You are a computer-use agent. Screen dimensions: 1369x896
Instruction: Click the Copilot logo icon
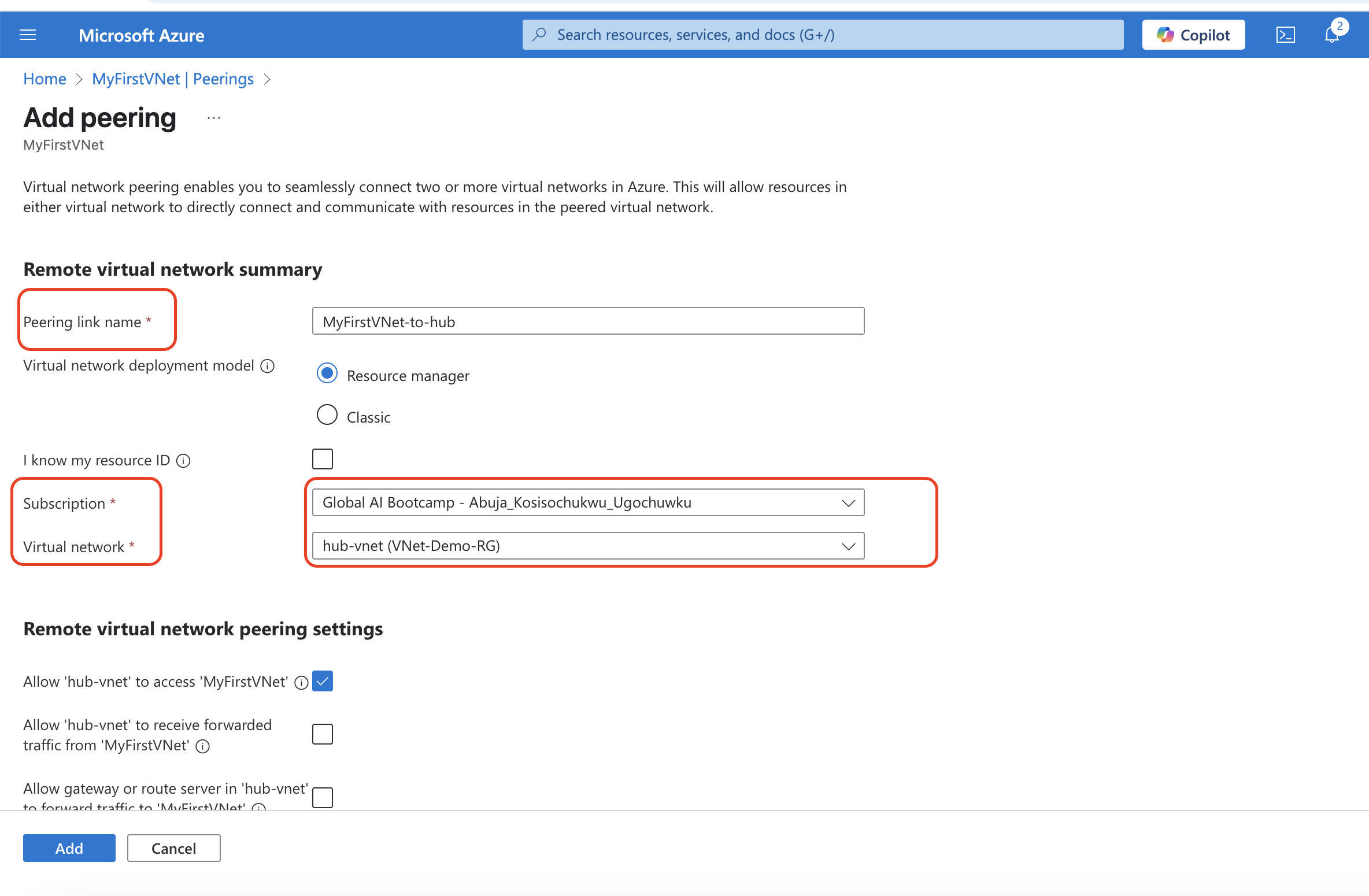pyautogui.click(x=1165, y=35)
